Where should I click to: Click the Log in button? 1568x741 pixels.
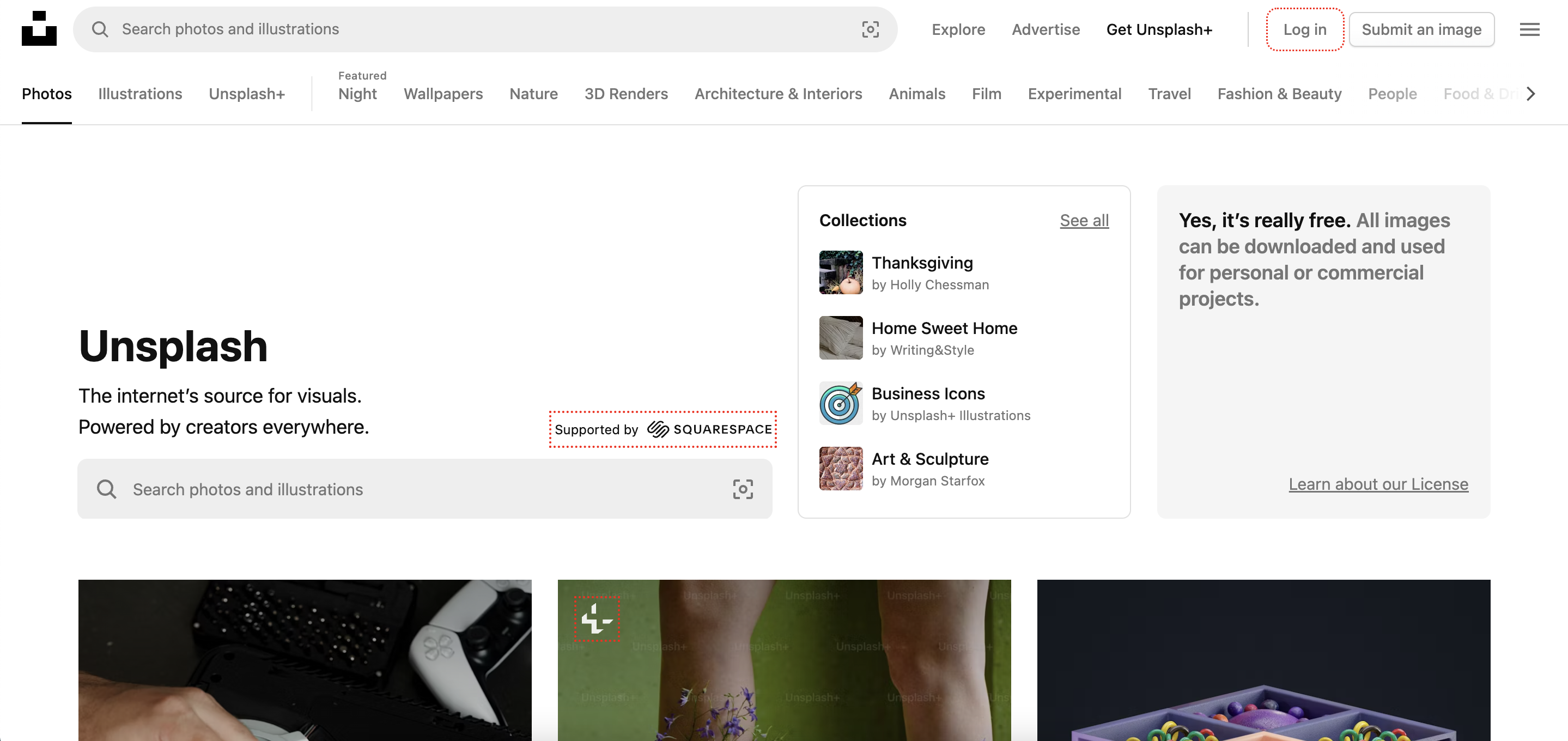(1304, 29)
